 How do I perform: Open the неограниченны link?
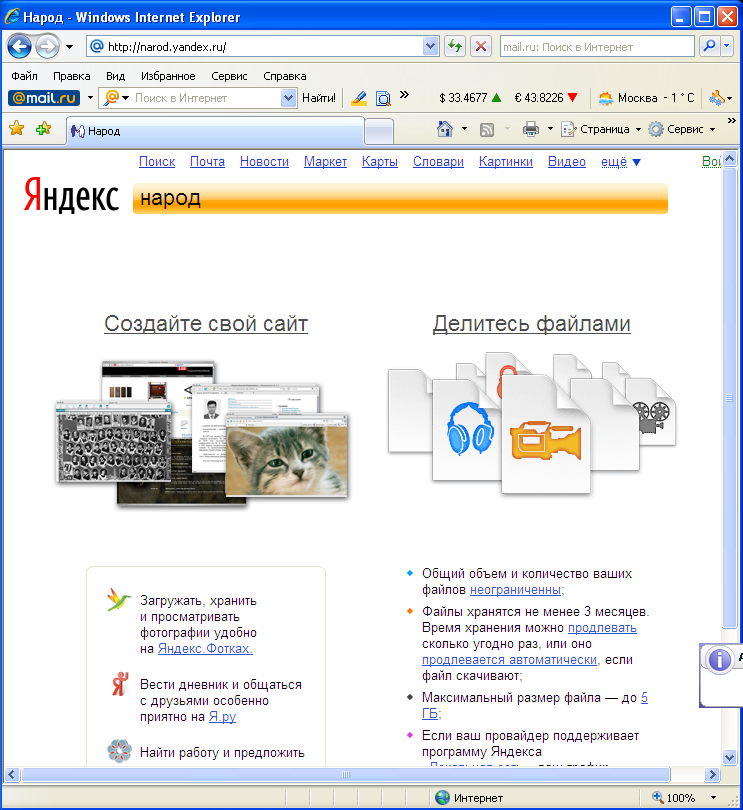tap(516, 590)
